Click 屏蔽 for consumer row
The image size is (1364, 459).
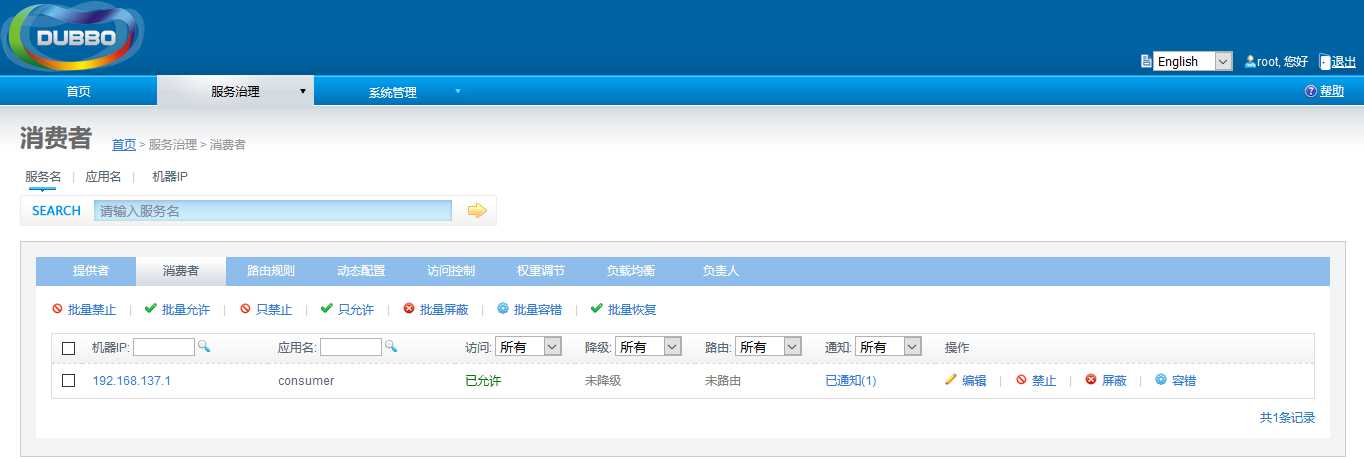[x=1106, y=381]
